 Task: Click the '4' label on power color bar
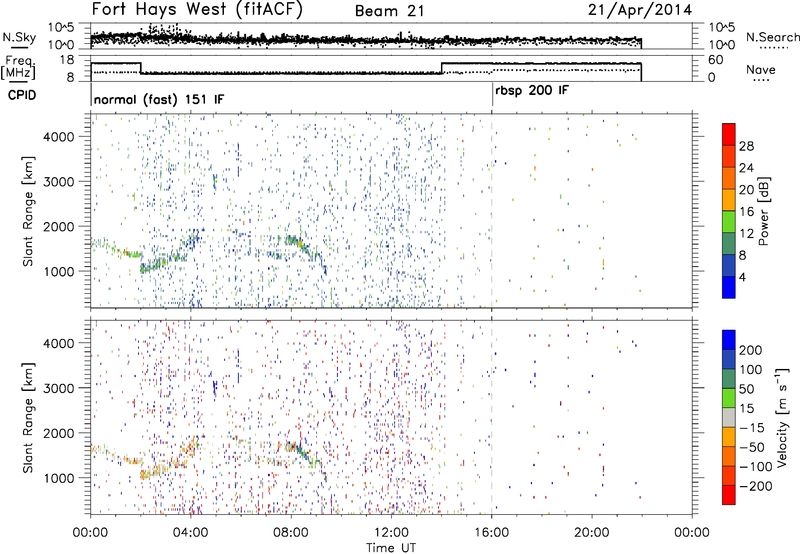pyautogui.click(x=742, y=277)
